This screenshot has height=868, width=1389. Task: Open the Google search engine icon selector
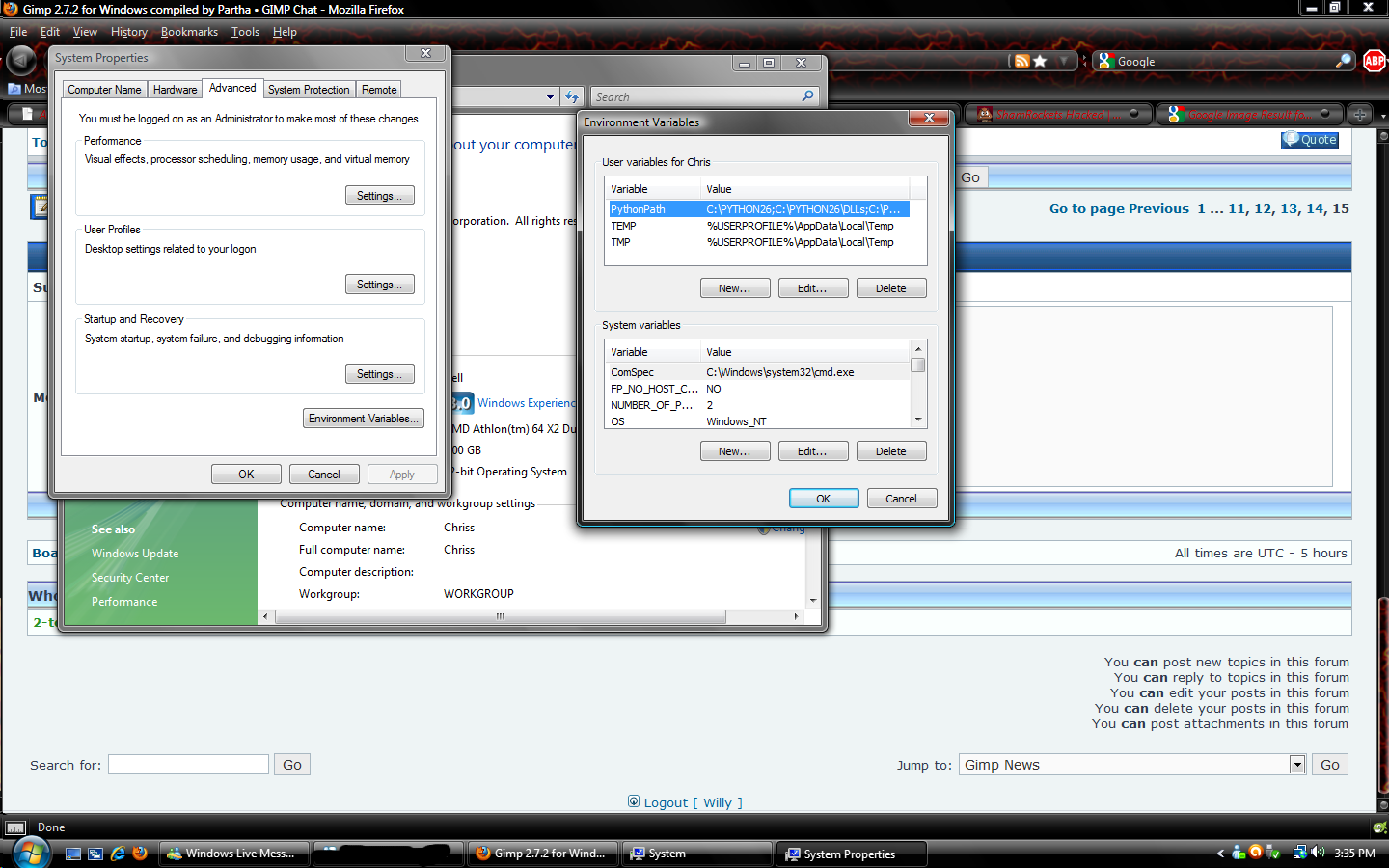[x=1106, y=61]
